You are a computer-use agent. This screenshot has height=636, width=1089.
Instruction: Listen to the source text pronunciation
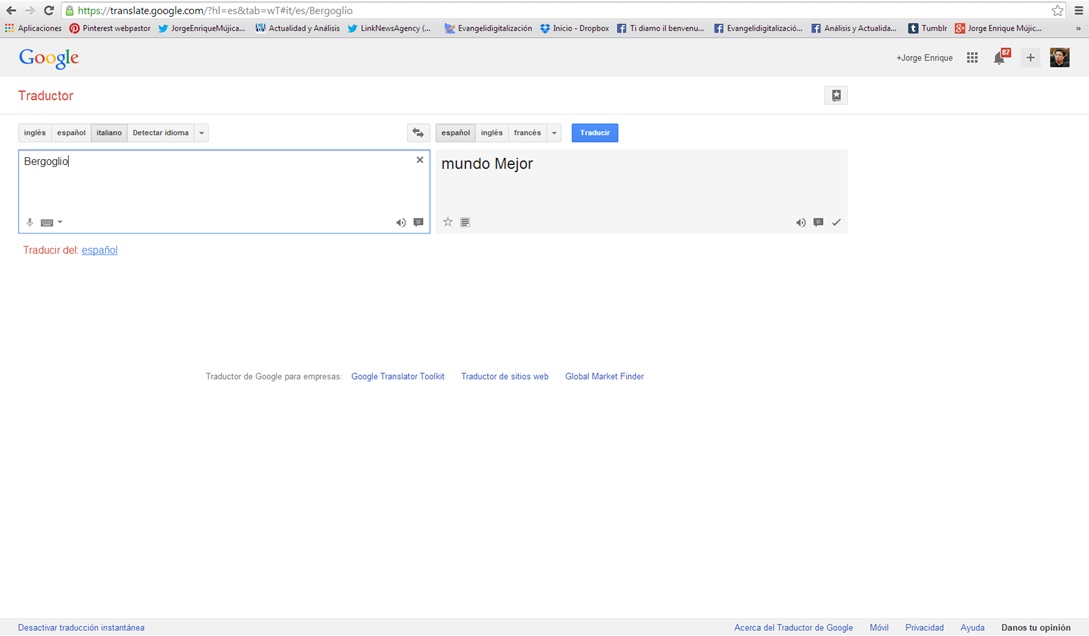[x=401, y=223]
